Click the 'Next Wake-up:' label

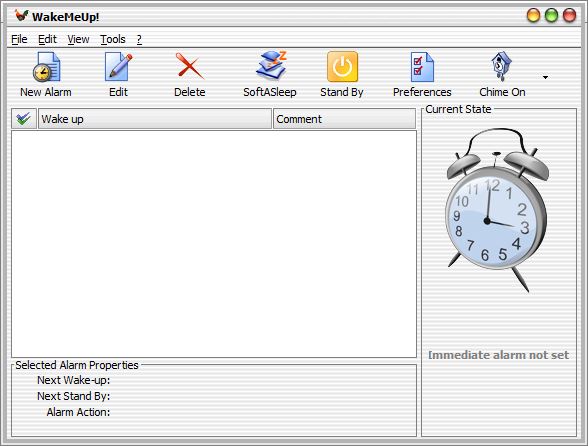[x=74, y=380]
